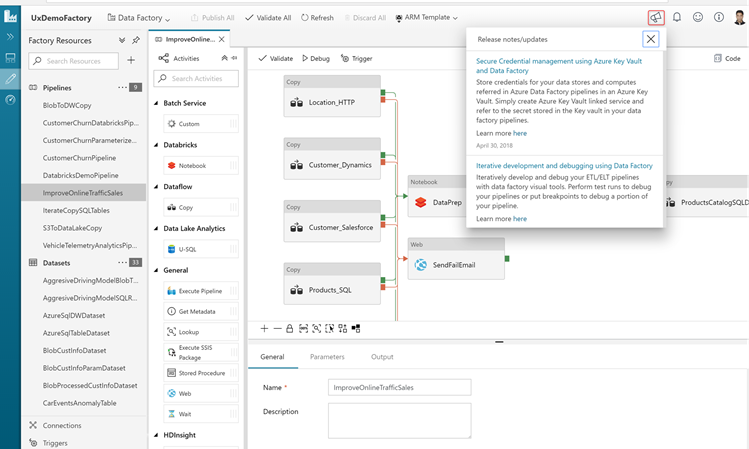Click the Code view icon
This screenshot has height=449, width=749.
717,58
